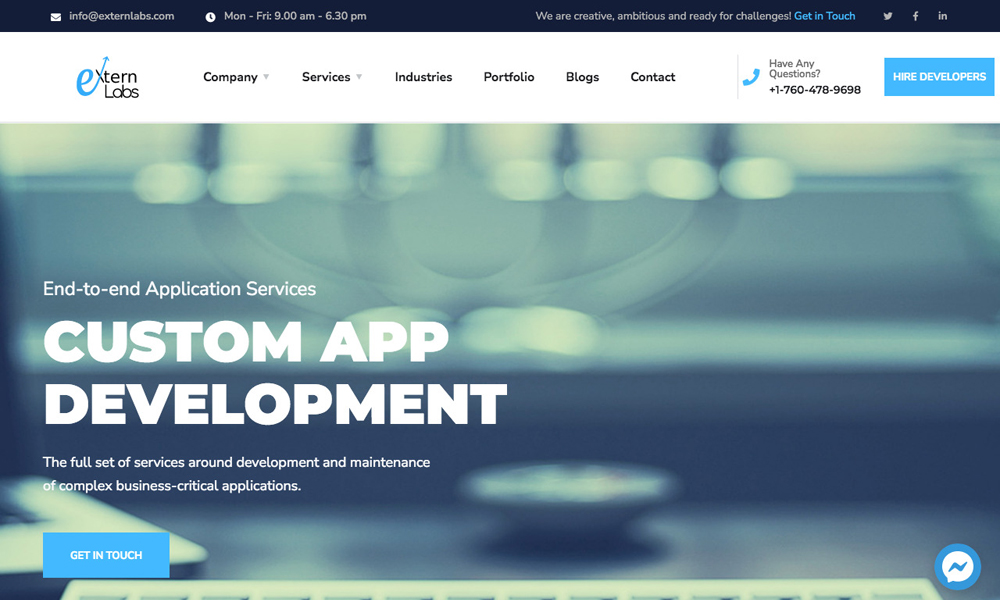Click the blue phone handset icon
Screen dimensions: 1000x600
coord(751,77)
